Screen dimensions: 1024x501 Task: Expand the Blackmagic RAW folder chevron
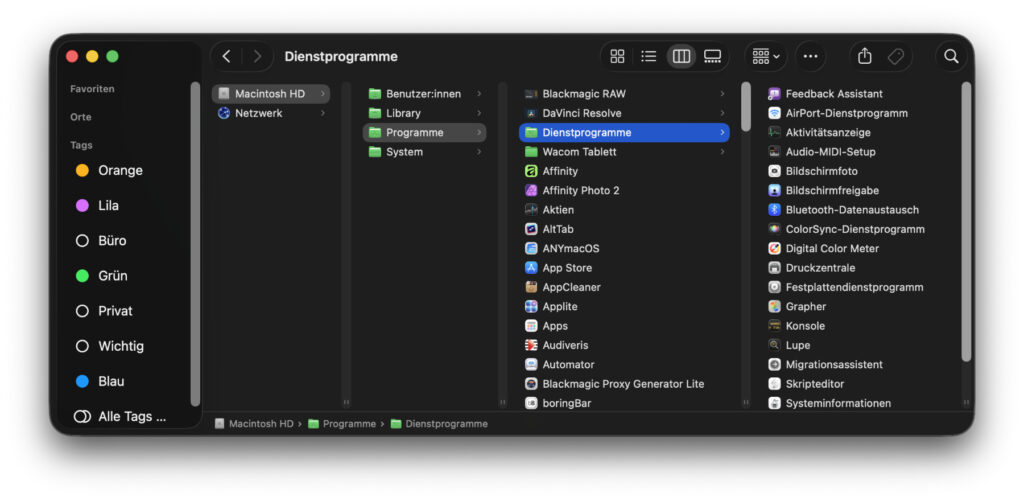(x=722, y=94)
